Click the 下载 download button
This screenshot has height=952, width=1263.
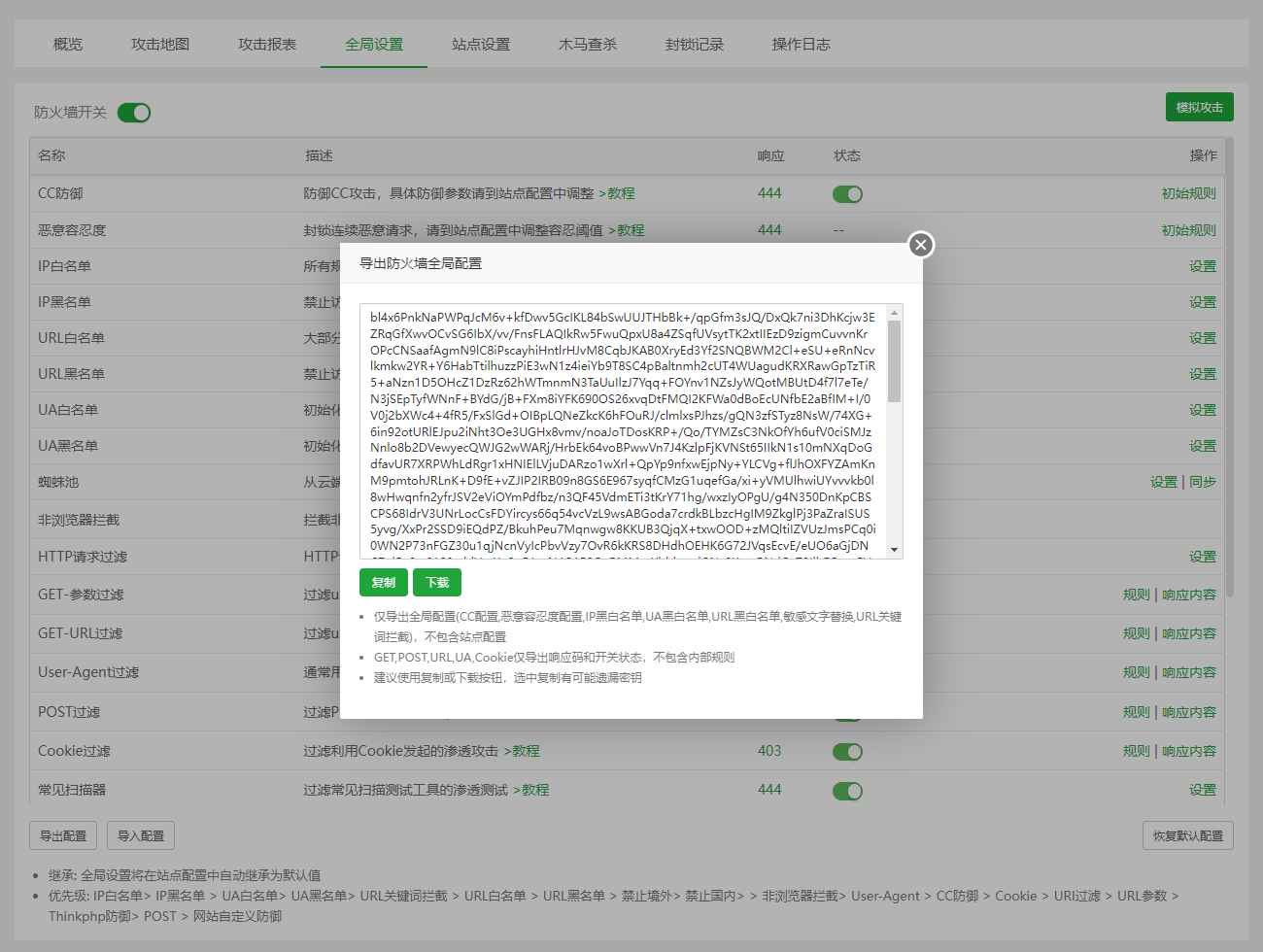pyautogui.click(x=437, y=583)
